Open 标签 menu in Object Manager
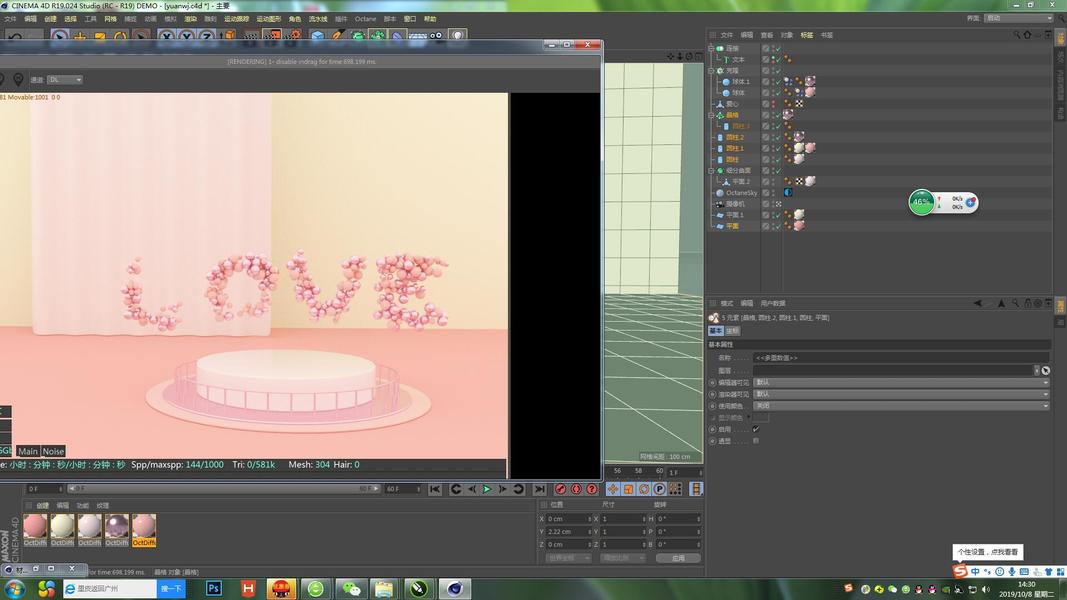 pos(807,35)
